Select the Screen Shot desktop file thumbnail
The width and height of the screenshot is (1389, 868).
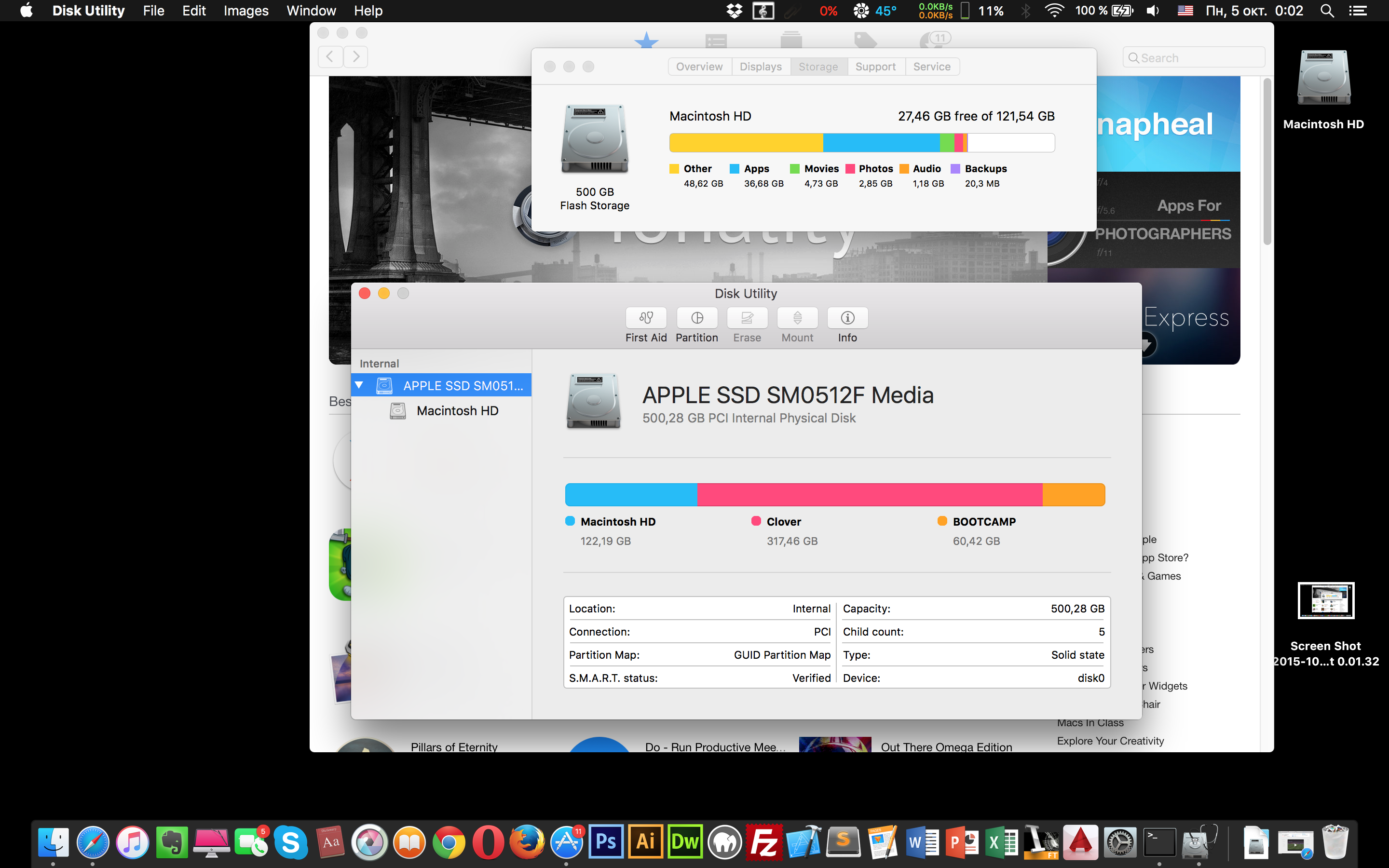(1326, 600)
